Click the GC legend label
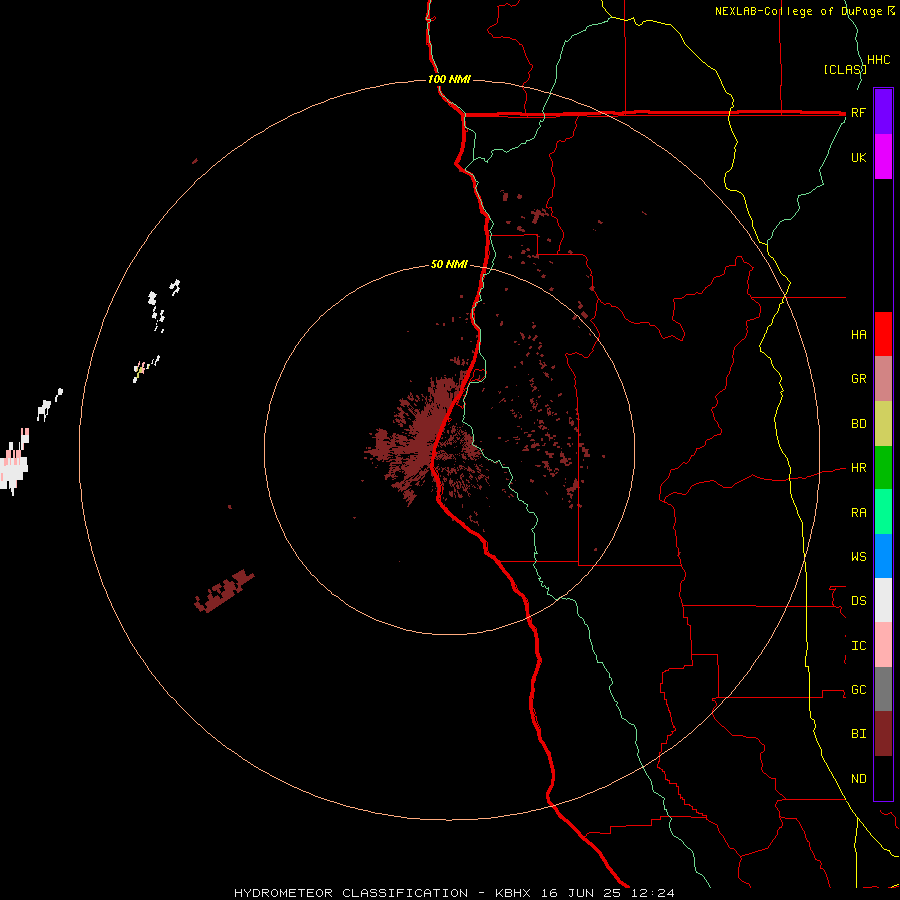This screenshot has width=900, height=900. coord(858,690)
